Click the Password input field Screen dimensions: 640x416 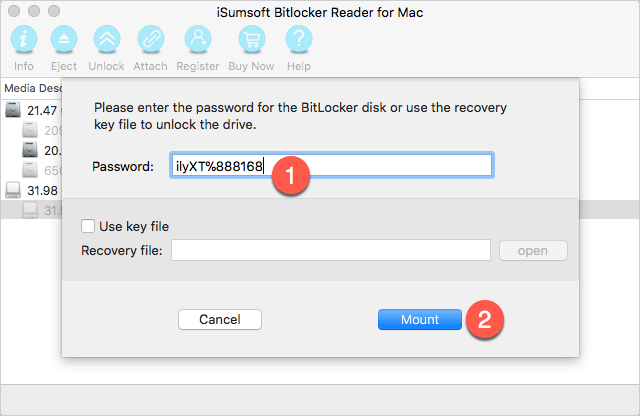tap(330, 166)
